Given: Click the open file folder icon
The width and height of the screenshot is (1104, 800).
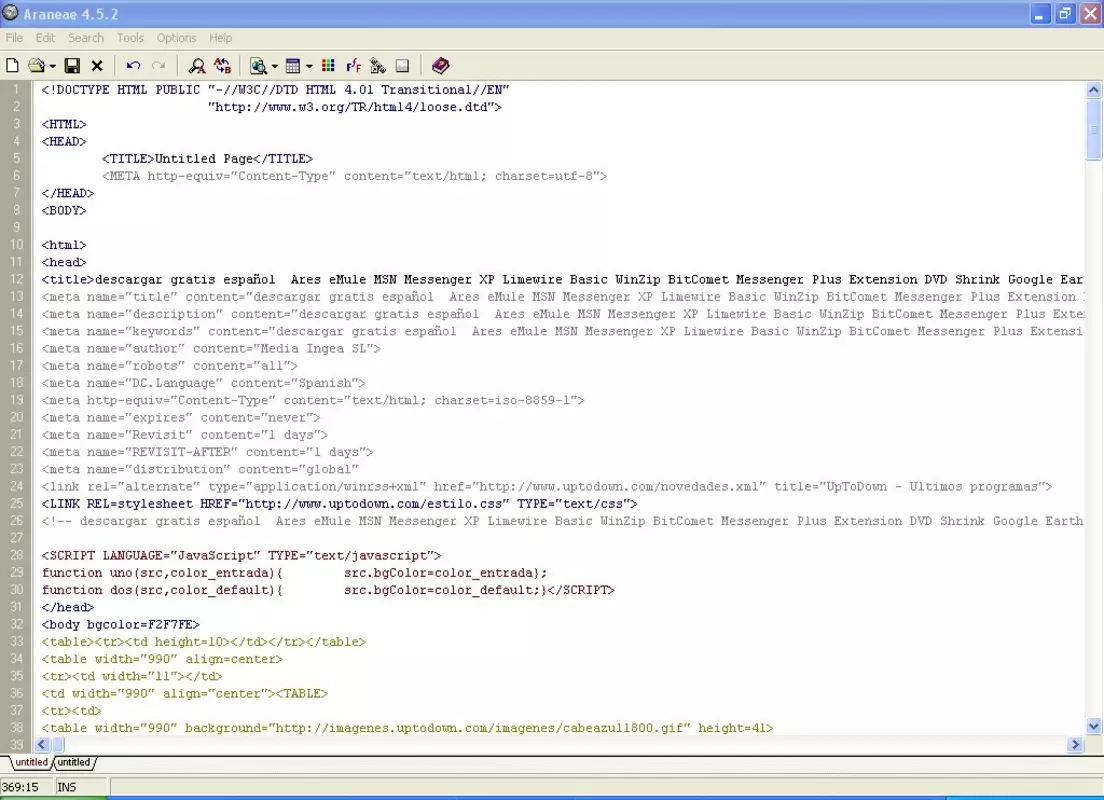Looking at the screenshot, I should (36, 65).
